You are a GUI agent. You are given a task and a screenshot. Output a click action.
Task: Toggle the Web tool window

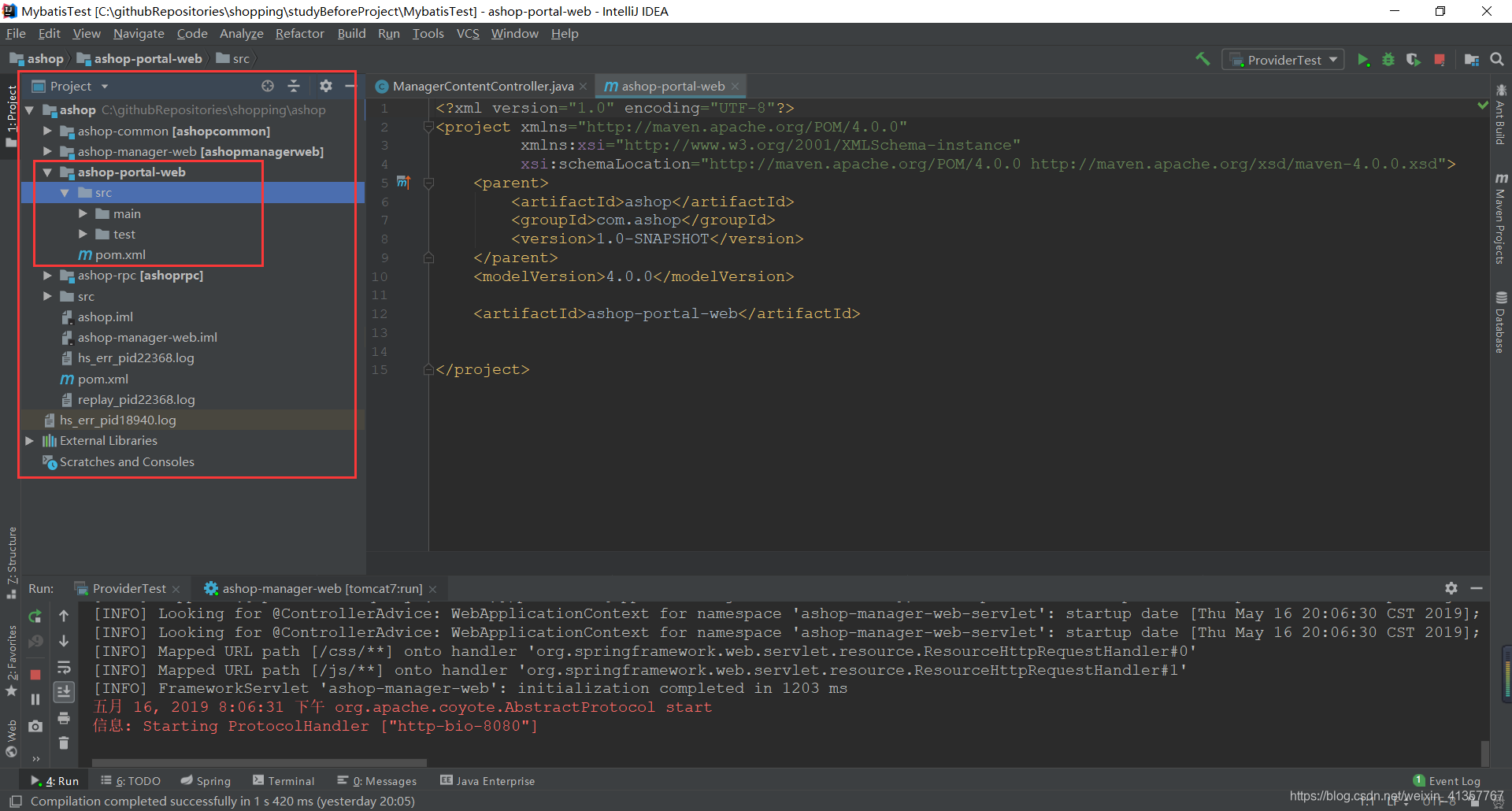click(11, 738)
